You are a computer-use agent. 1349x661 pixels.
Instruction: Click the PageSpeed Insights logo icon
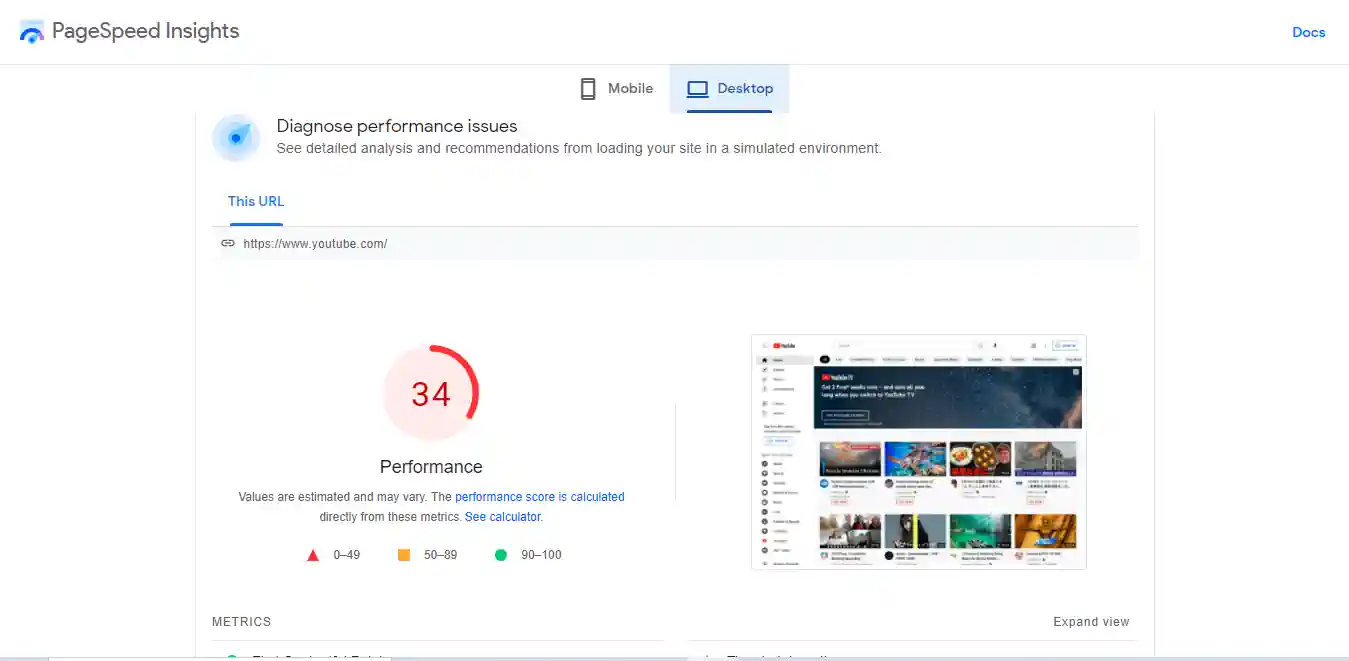(x=31, y=31)
